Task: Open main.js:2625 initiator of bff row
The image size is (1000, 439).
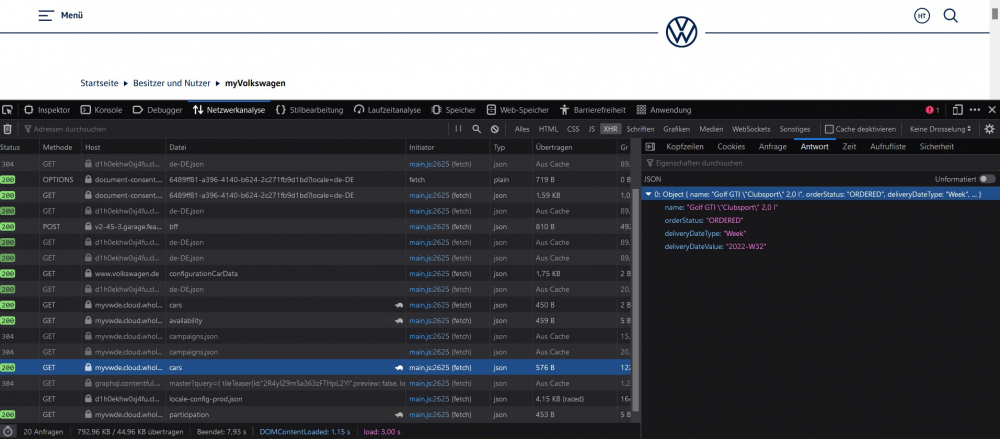Action: click(x=429, y=226)
